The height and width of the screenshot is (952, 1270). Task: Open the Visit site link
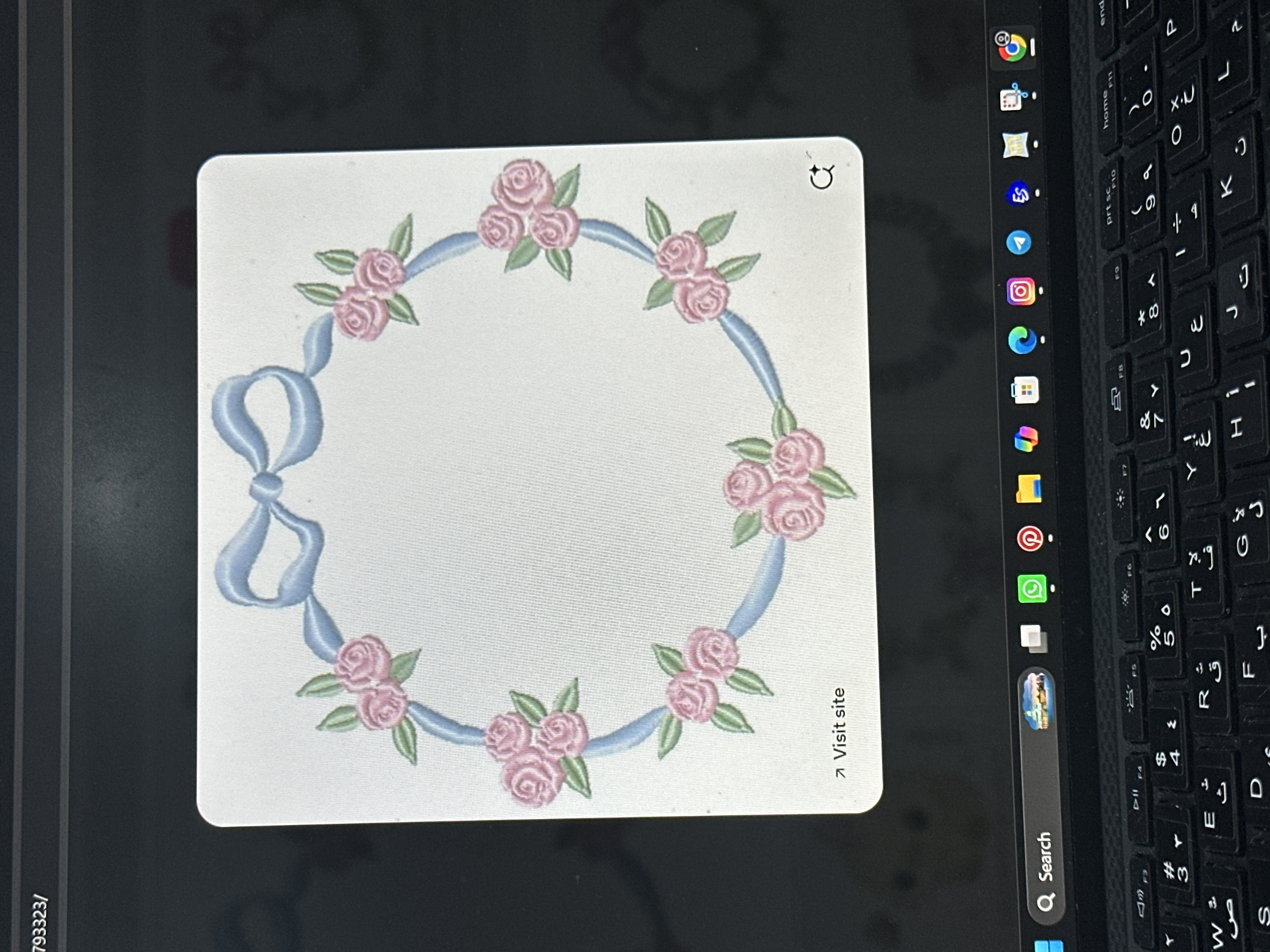click(x=839, y=733)
